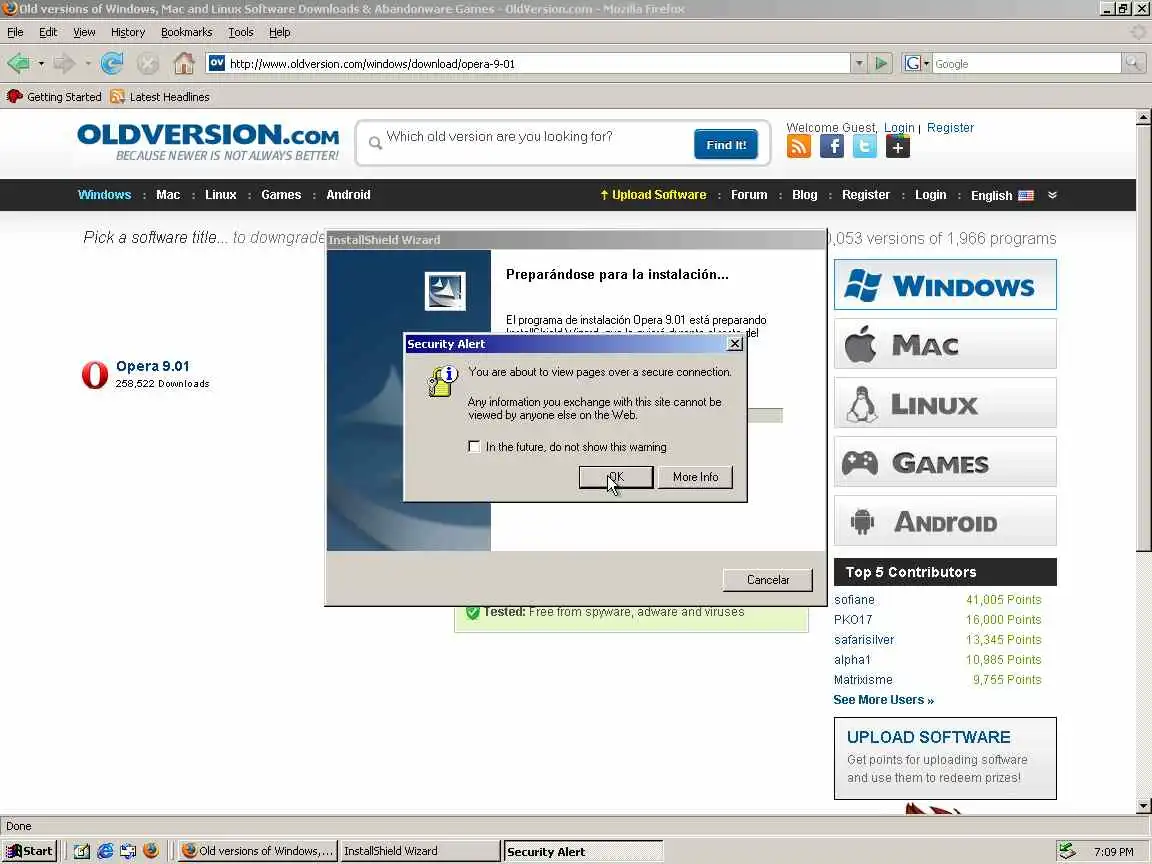
Task: Open the Bookmarks menu
Action: pos(187,32)
